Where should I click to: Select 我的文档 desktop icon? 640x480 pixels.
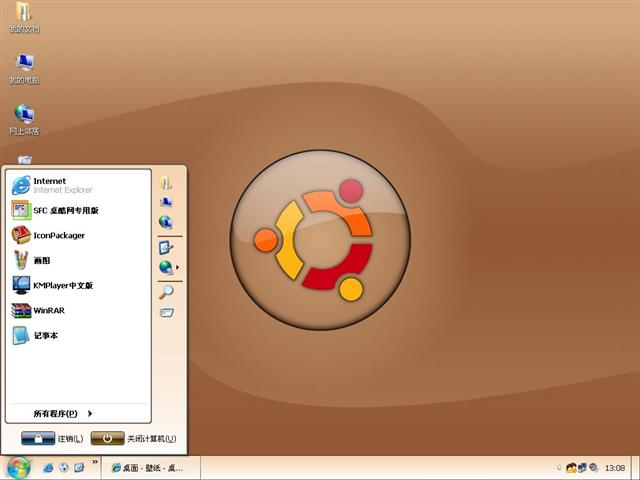24,17
